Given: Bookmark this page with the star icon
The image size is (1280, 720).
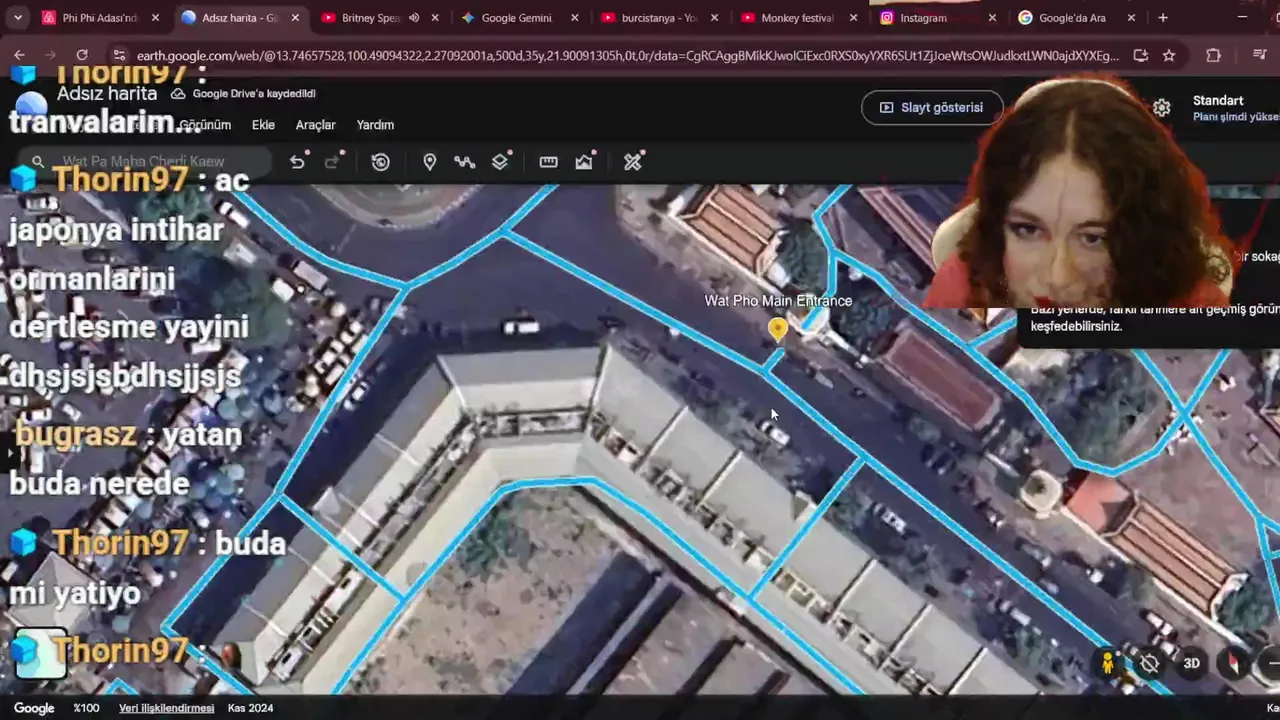Looking at the screenshot, I should pyautogui.click(x=1169, y=56).
